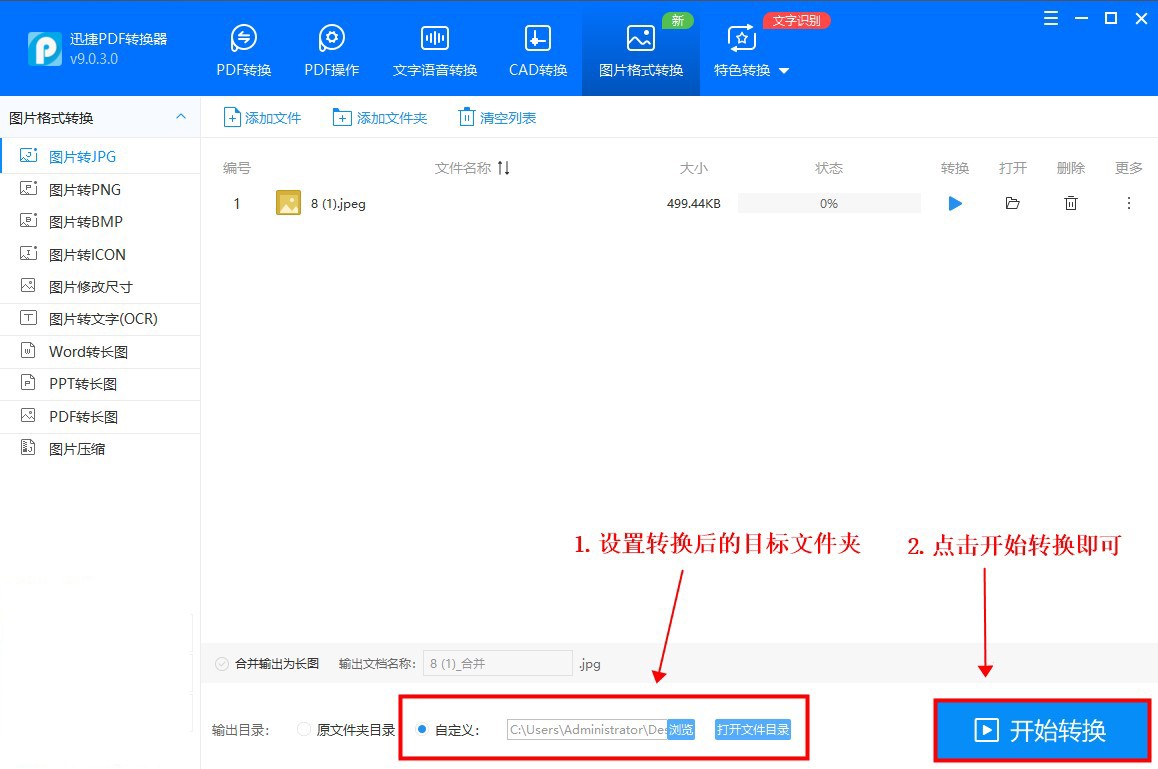Open Word转长图 from the sidebar

pos(86,351)
